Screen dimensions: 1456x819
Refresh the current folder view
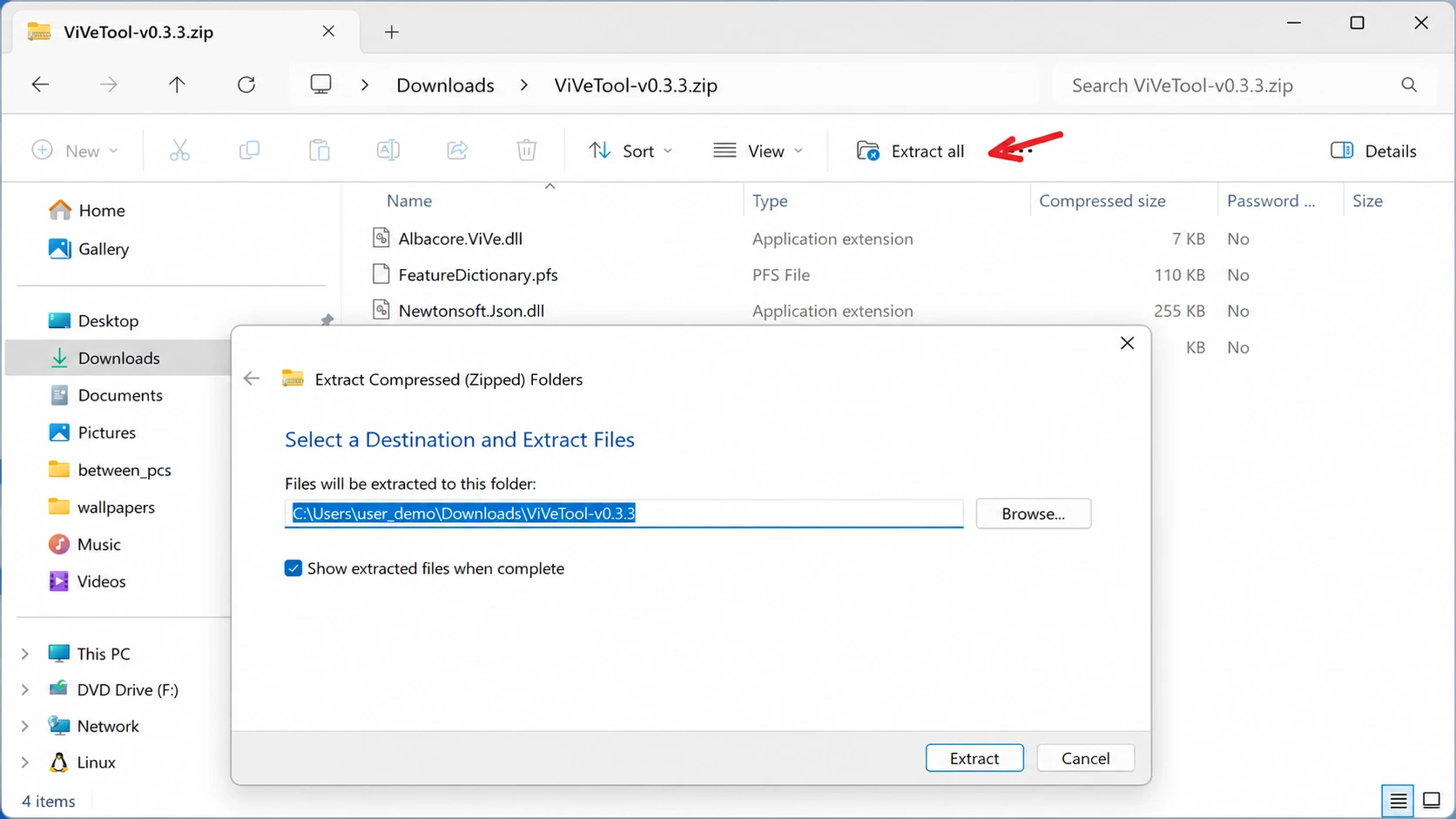point(246,84)
